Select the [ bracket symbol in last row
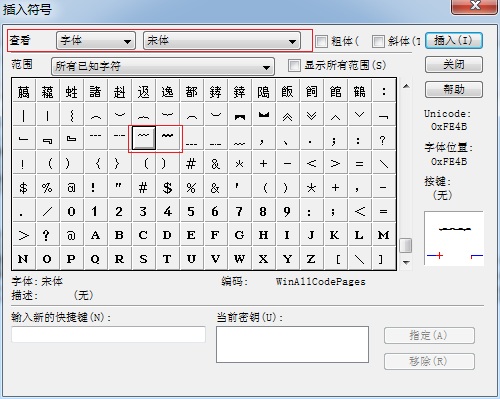The width and height of the screenshot is (500, 399). [335, 259]
